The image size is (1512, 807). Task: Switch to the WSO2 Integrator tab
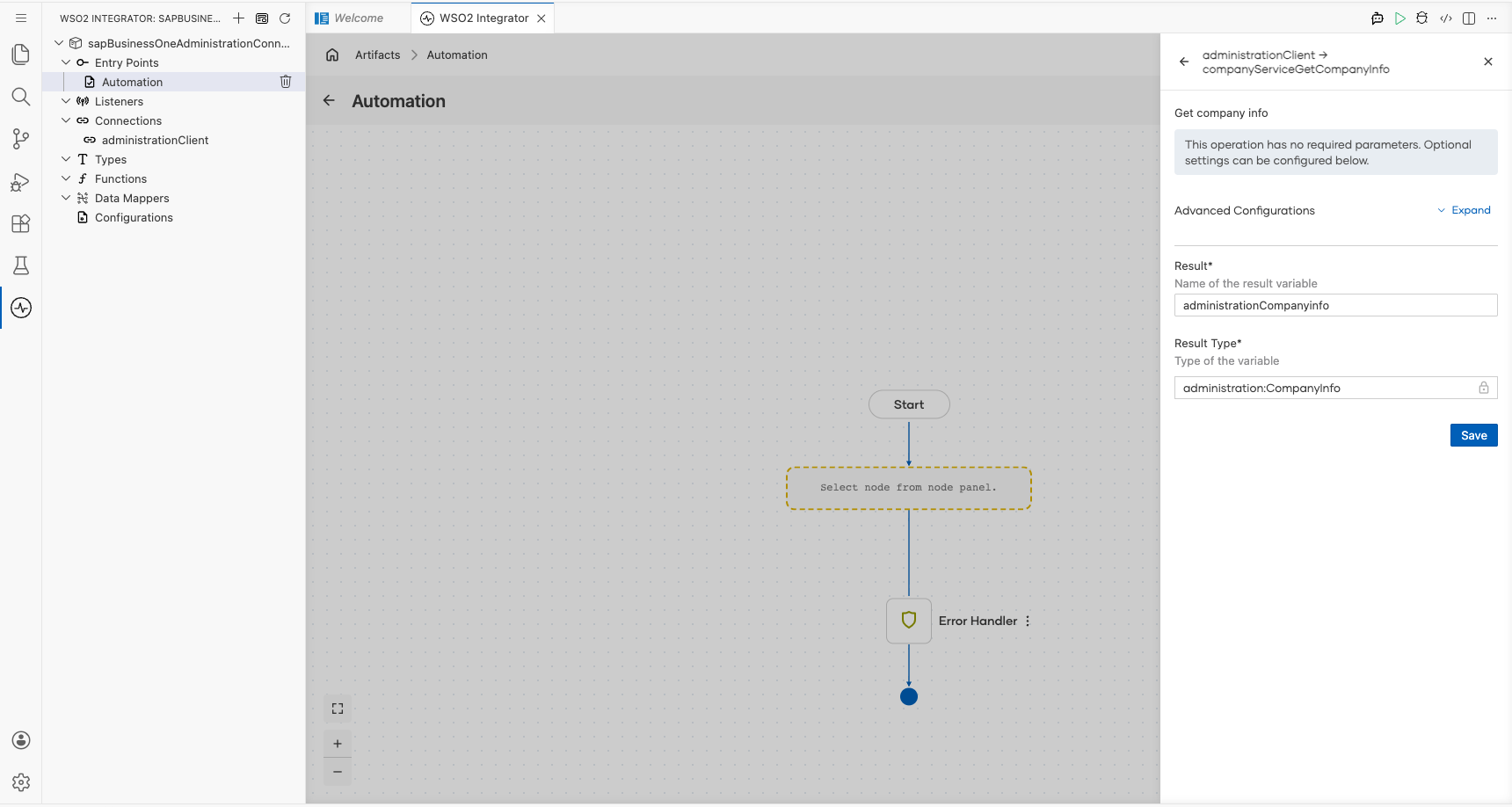(484, 18)
